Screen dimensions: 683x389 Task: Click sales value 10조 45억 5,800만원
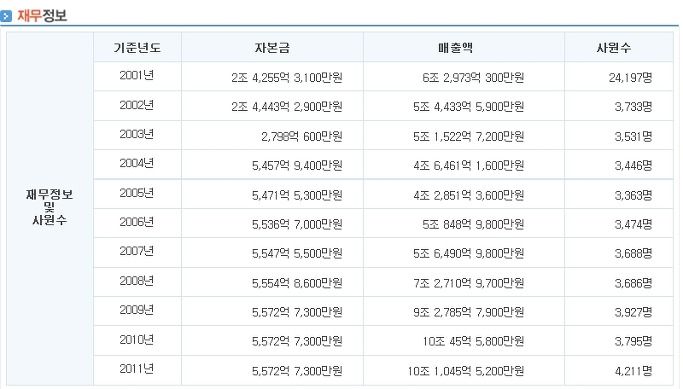[x=473, y=342]
